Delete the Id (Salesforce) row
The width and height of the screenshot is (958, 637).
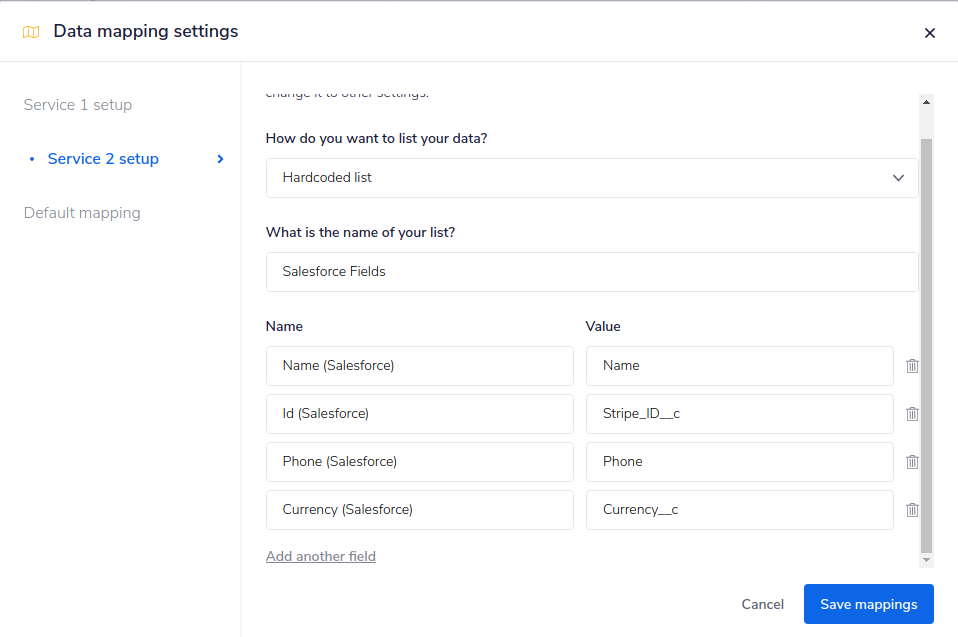pos(912,414)
